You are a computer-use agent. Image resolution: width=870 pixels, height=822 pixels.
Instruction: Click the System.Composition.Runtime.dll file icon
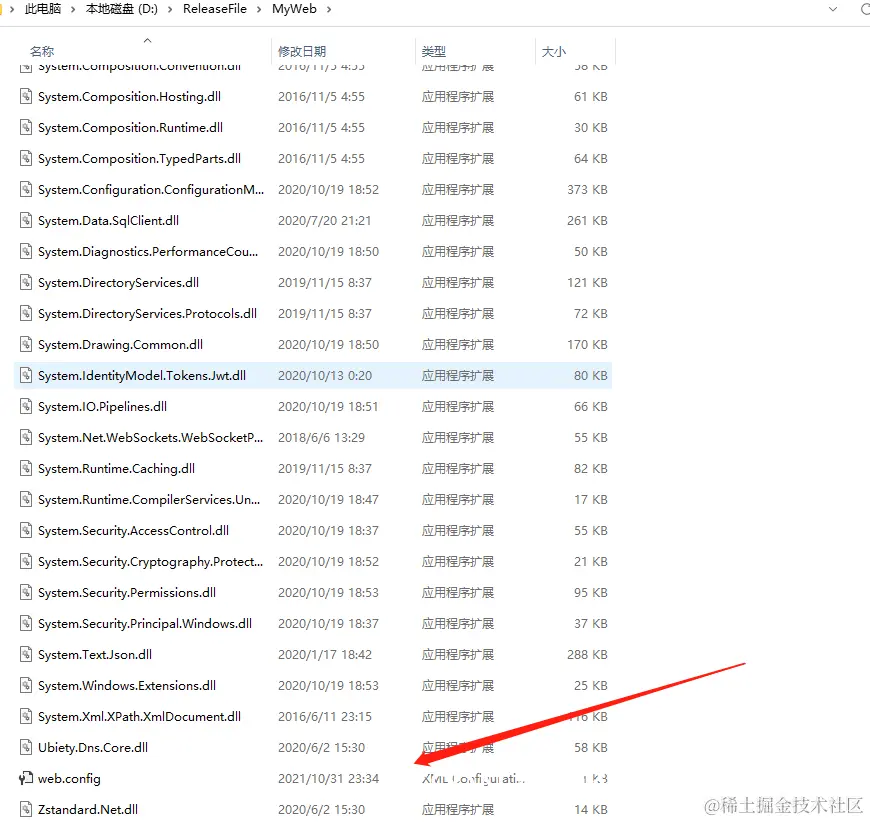(x=26, y=128)
